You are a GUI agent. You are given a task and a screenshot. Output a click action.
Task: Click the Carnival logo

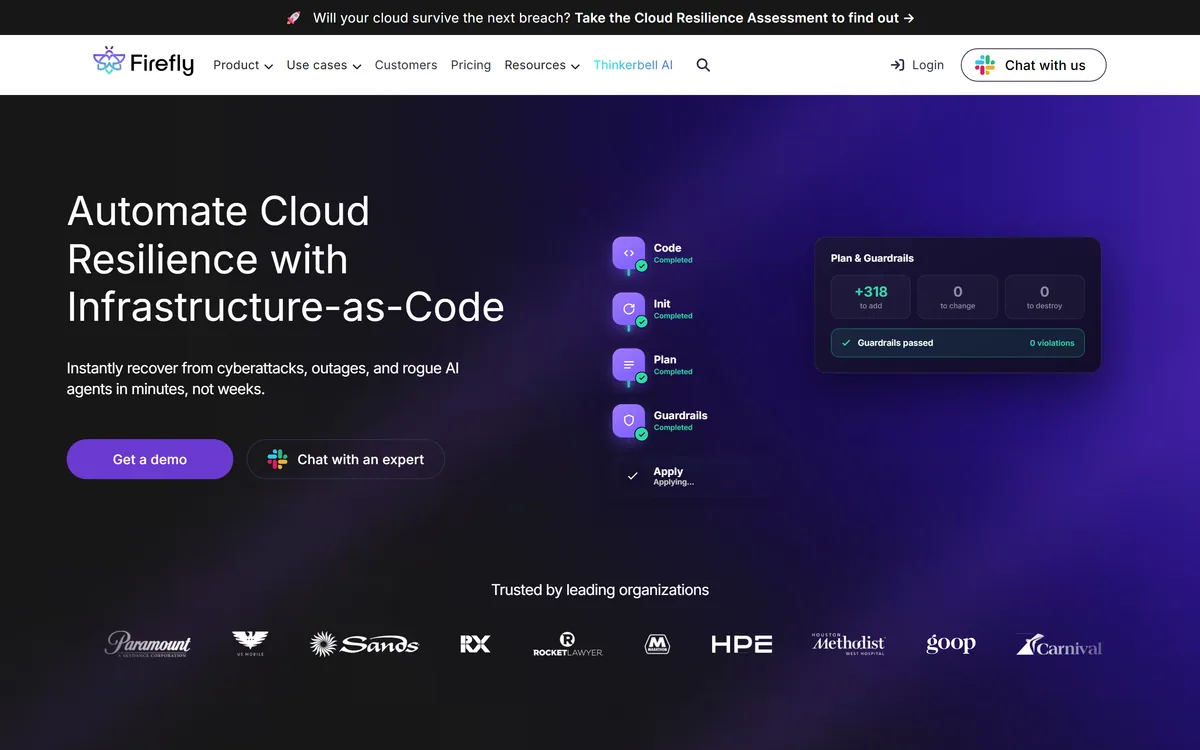(1059, 645)
